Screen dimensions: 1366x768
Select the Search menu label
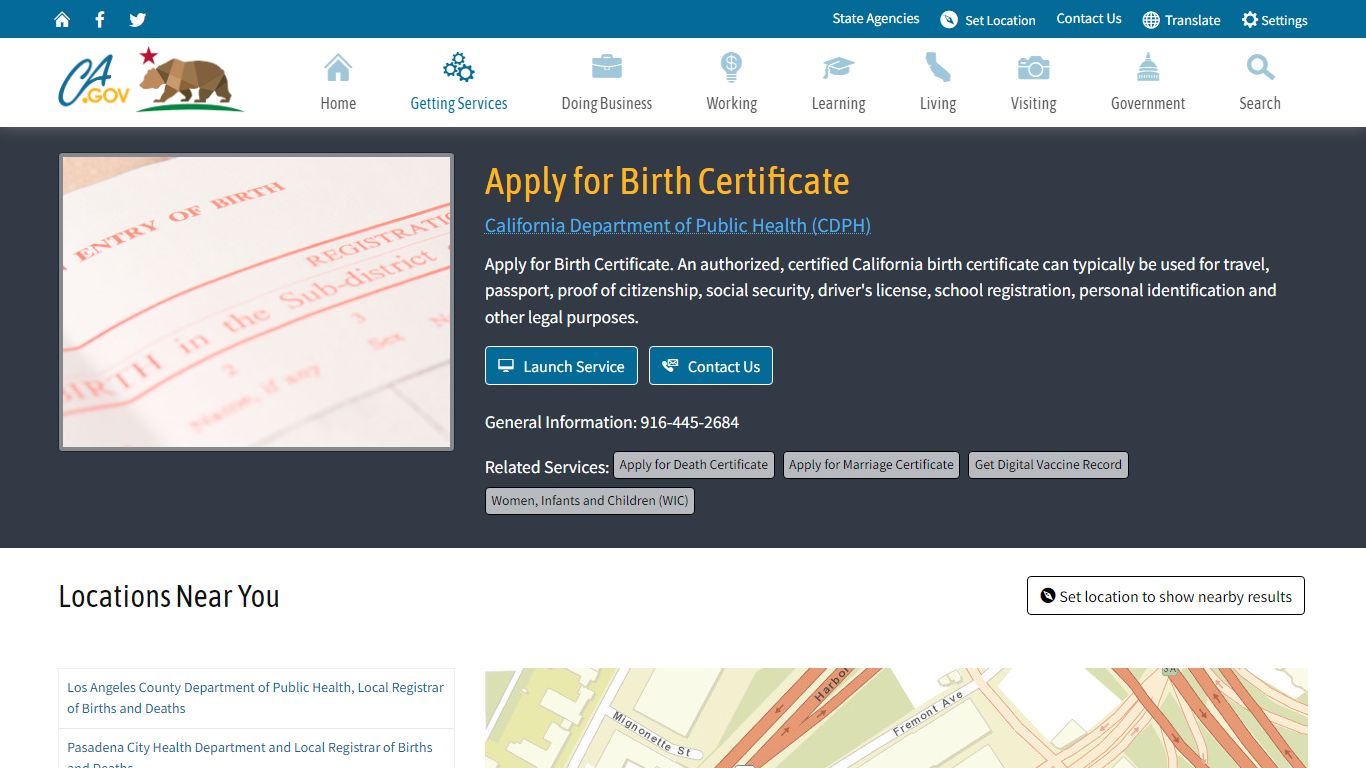1260,103
